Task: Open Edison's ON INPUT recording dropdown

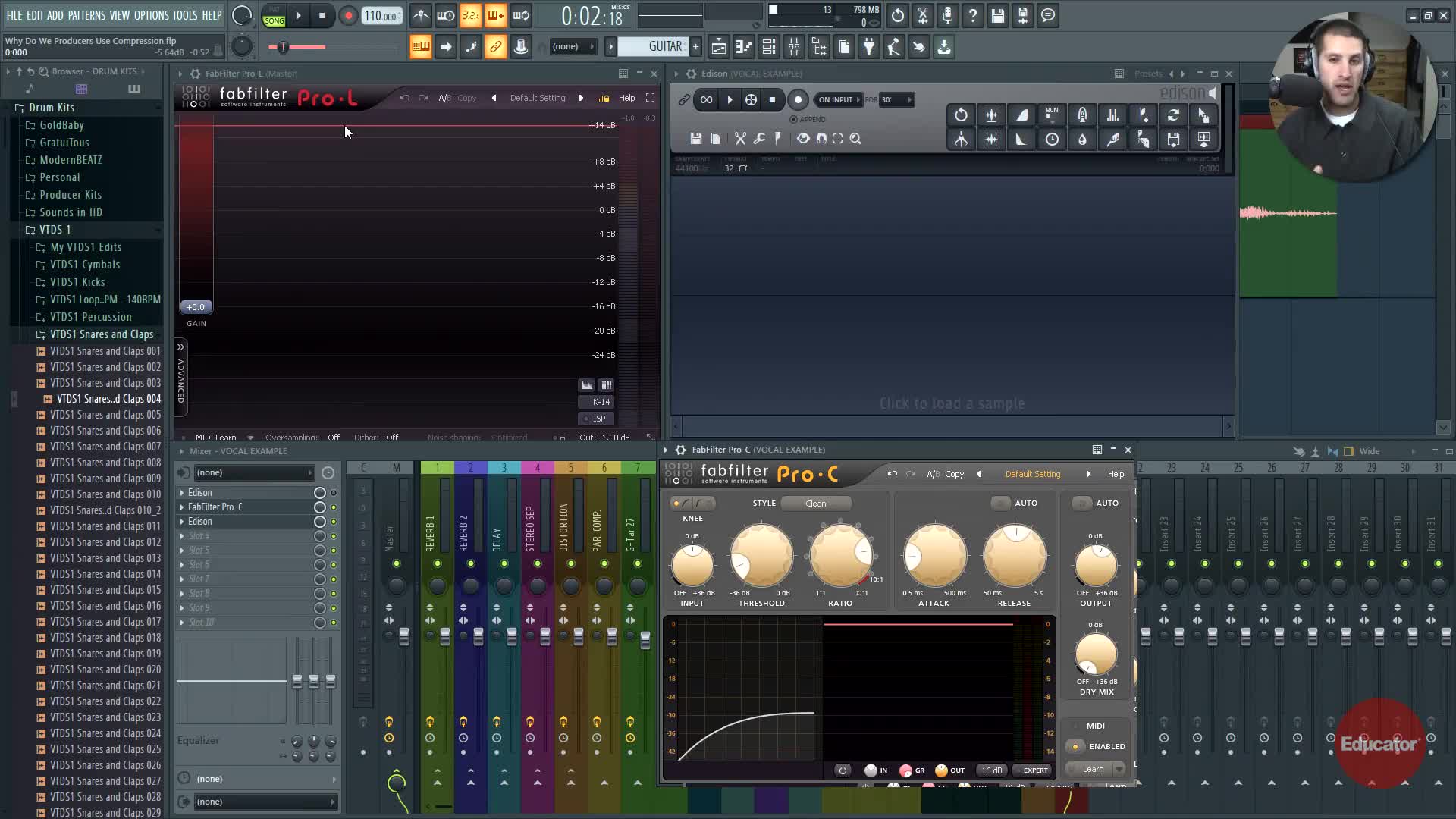Action: coord(839,99)
